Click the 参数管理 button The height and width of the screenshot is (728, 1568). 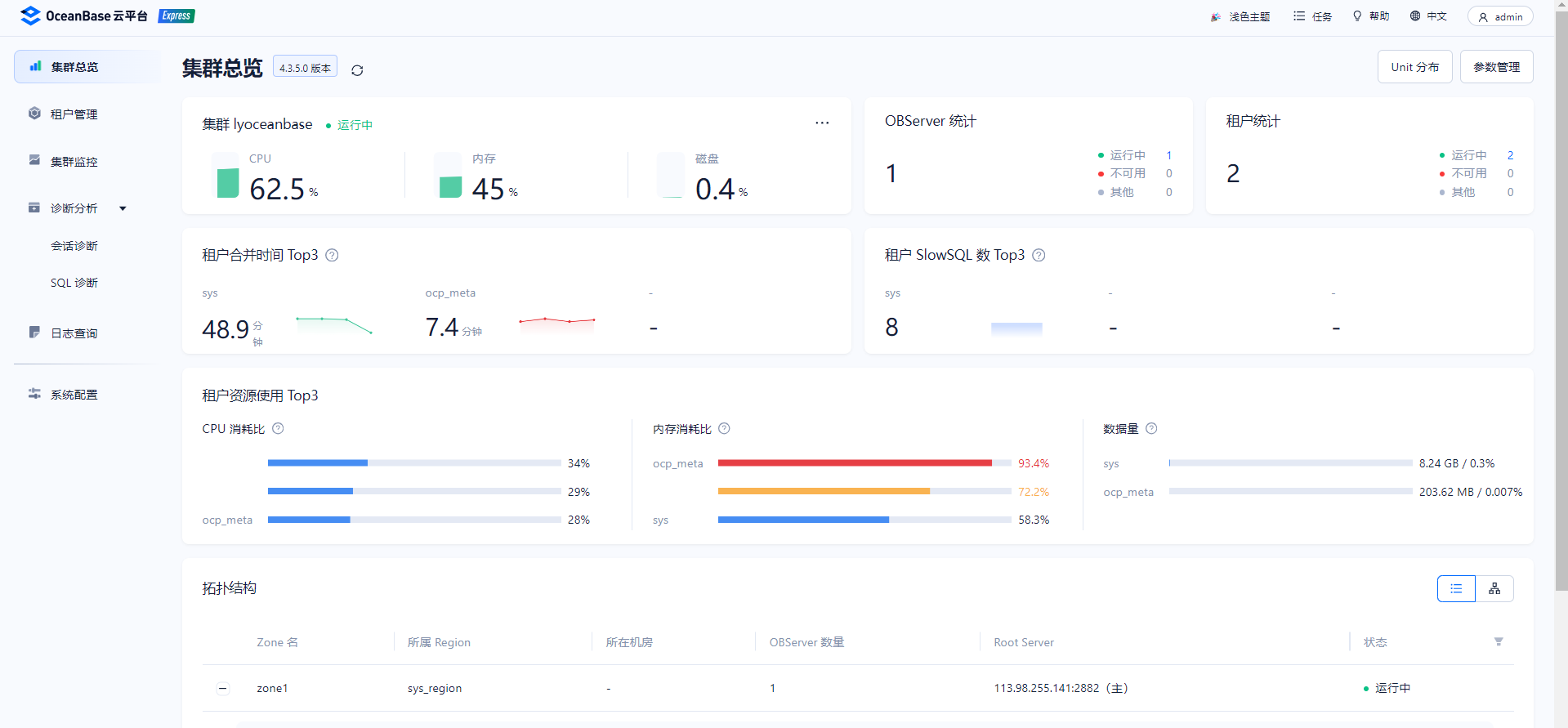(1497, 67)
